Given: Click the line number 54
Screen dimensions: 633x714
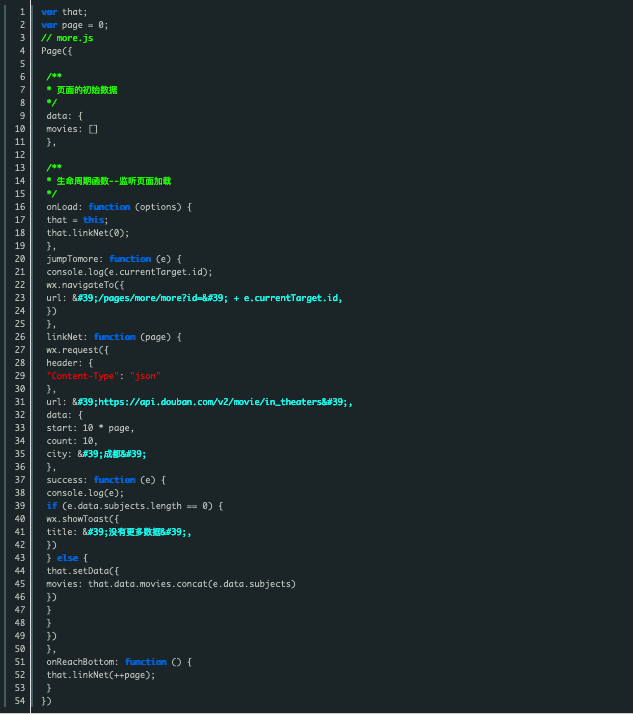Looking at the screenshot, I should (20, 701).
